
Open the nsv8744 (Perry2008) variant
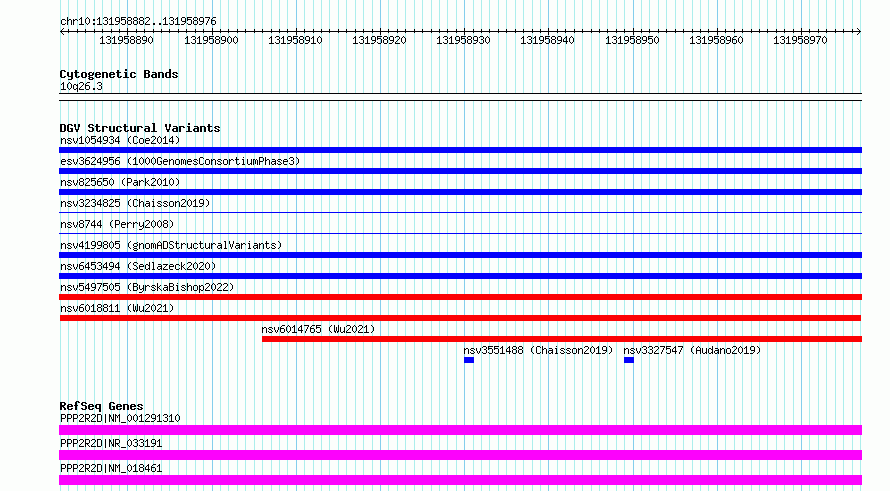tap(117, 224)
